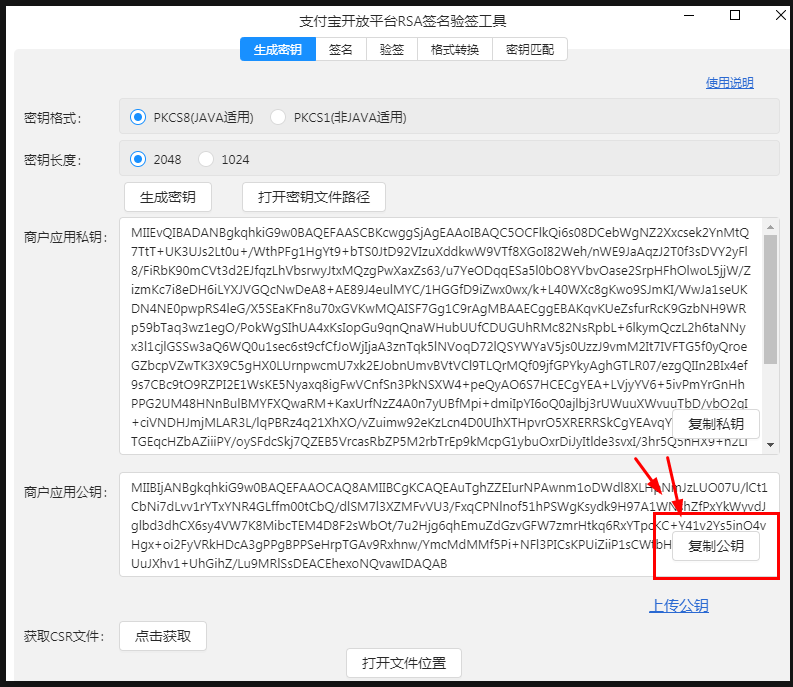Image resolution: width=793 pixels, height=687 pixels.
Task: Click the private key scrollbar down arrow
Action: pyautogui.click(x=770, y=445)
